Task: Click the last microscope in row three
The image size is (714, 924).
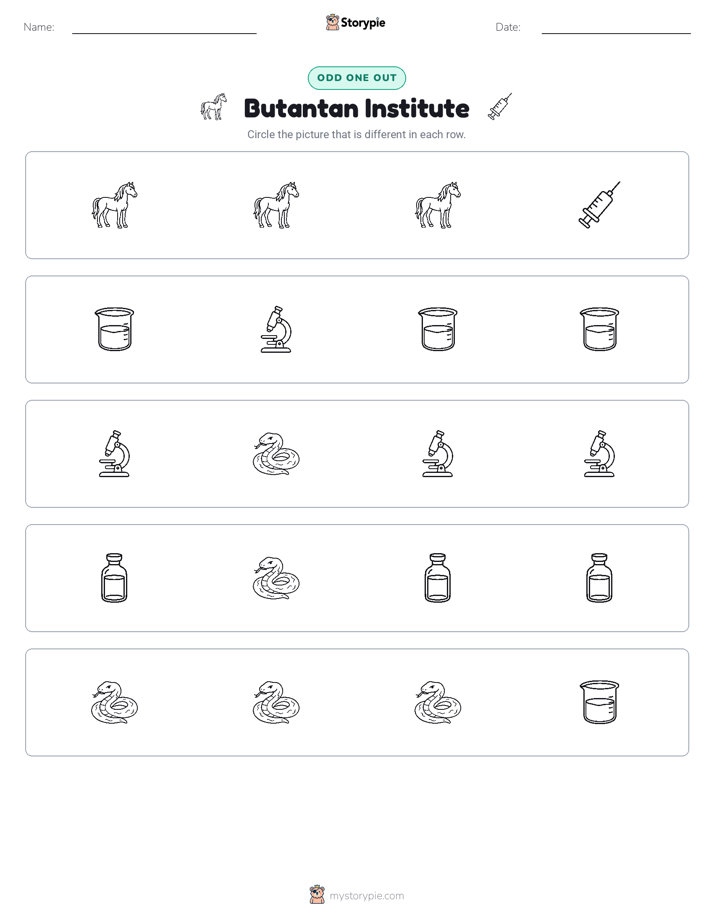Action: tap(599, 453)
